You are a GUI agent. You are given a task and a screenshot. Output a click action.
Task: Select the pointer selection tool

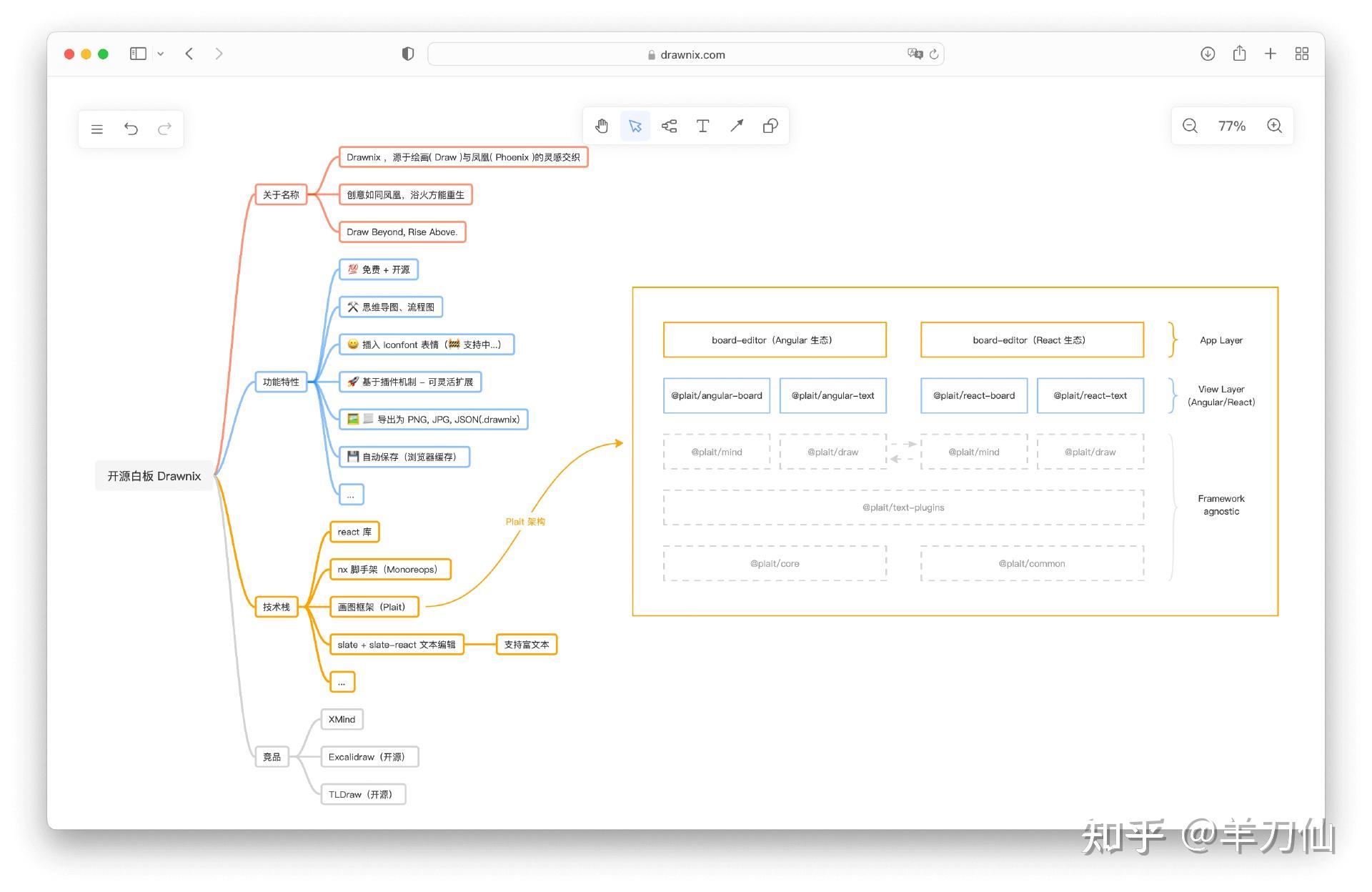point(635,127)
